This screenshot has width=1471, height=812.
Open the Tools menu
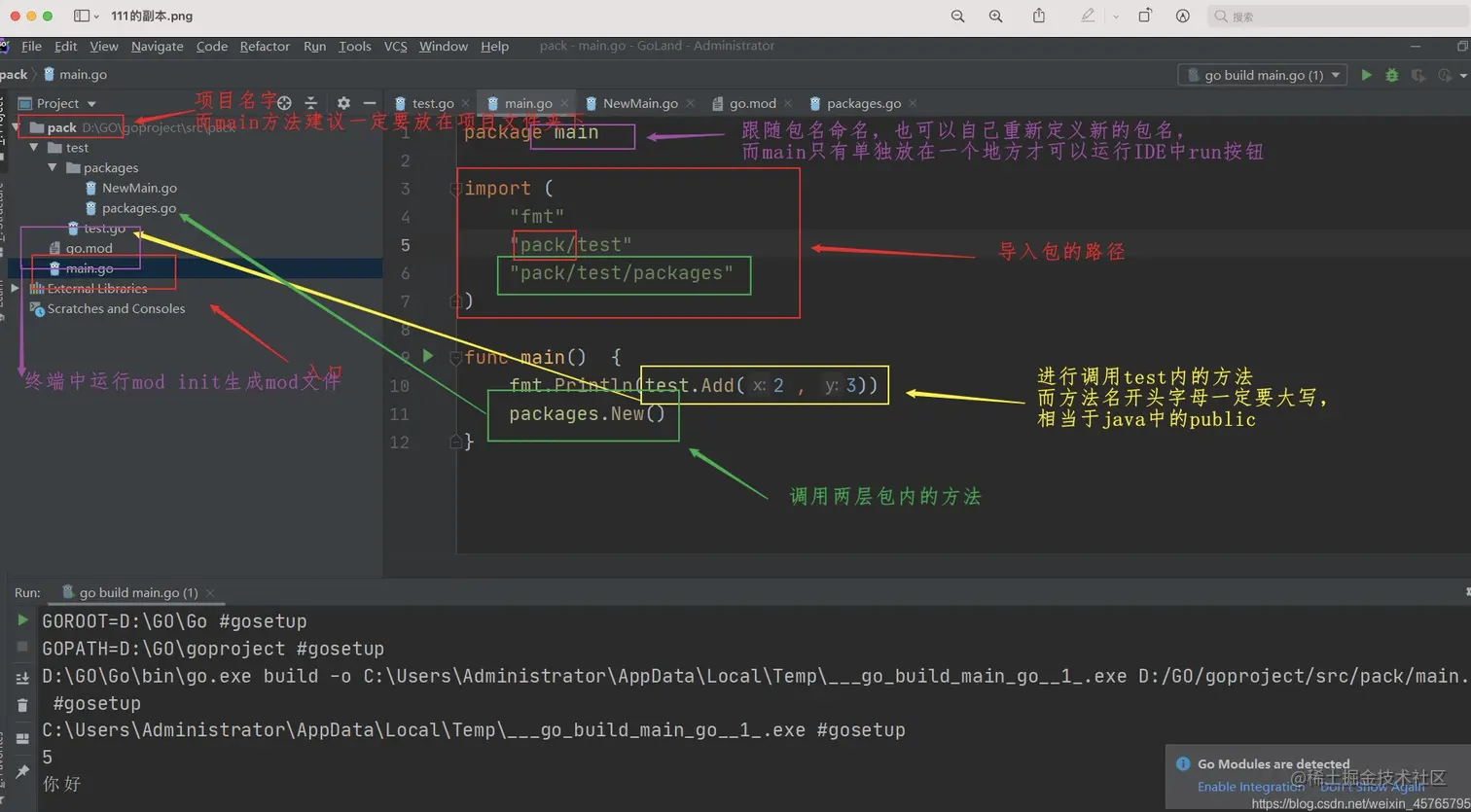(x=355, y=47)
